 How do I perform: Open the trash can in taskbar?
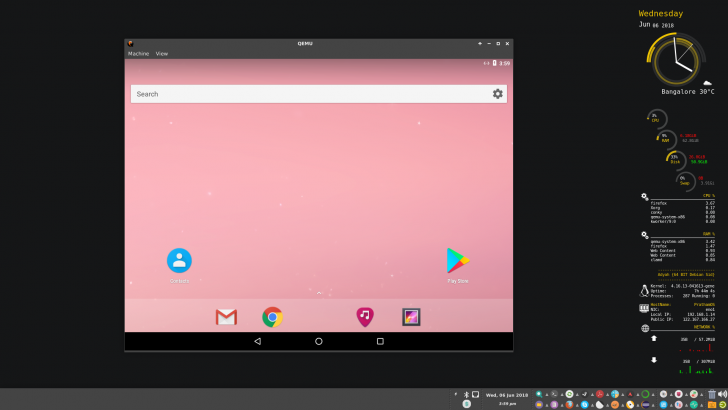(x=712, y=394)
